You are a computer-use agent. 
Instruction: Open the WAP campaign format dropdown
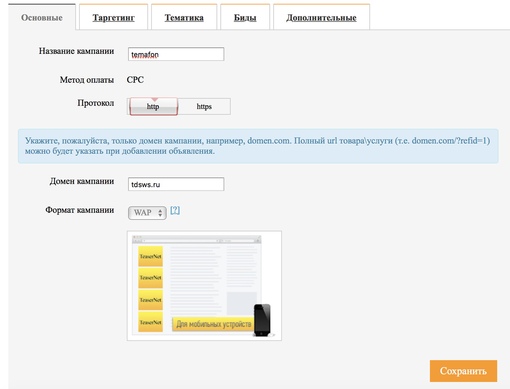click(x=147, y=213)
